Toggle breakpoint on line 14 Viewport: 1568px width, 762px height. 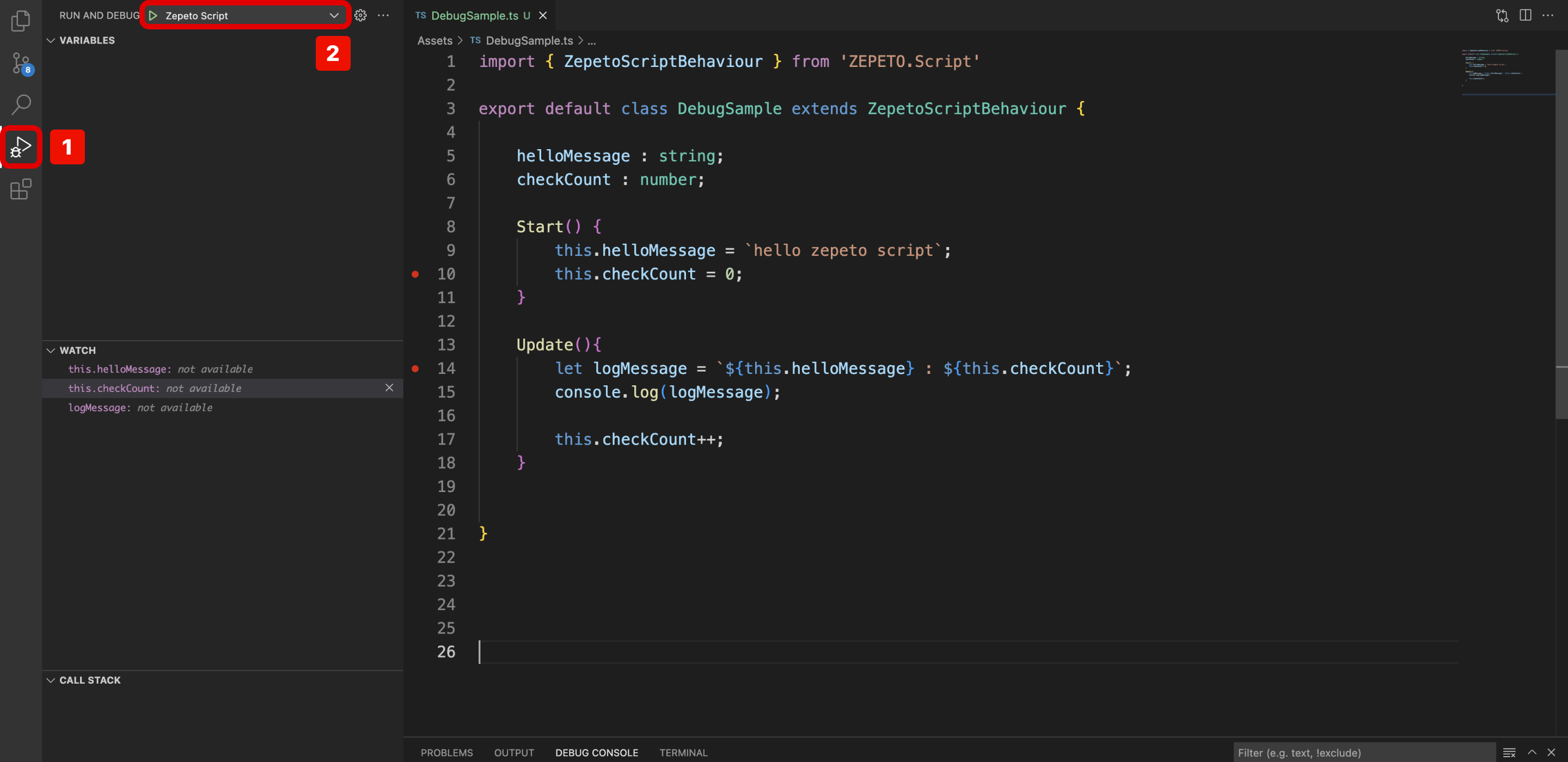tap(415, 368)
